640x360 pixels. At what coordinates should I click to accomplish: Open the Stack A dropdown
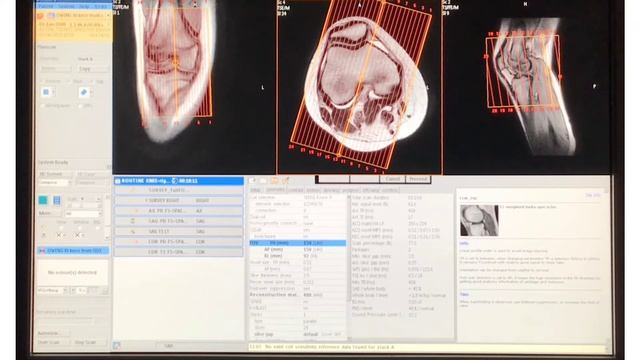coord(92,59)
